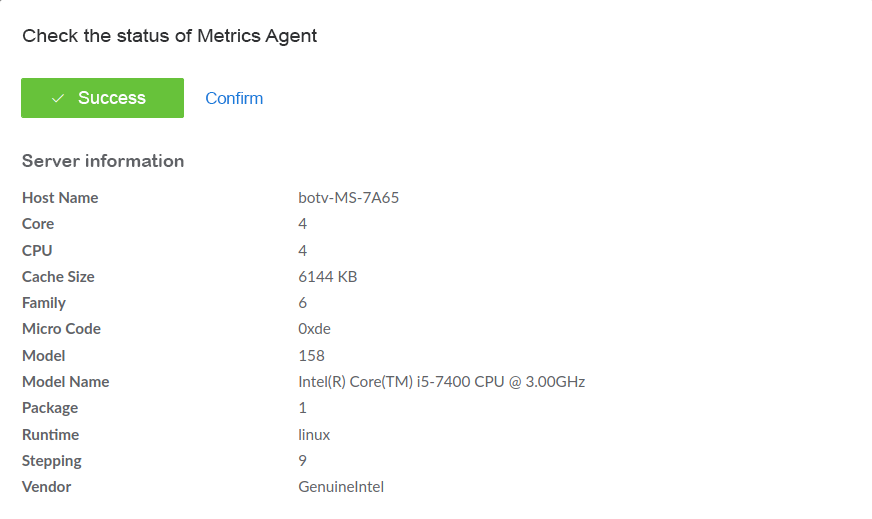
Task: Click the Micro Code value 0xde
Action: (x=314, y=329)
